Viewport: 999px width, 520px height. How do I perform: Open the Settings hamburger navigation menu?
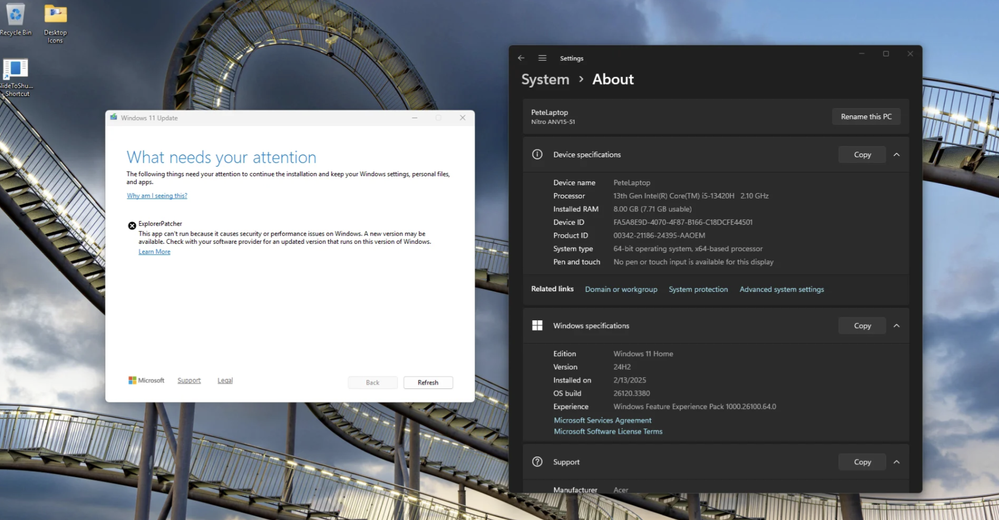pos(542,58)
